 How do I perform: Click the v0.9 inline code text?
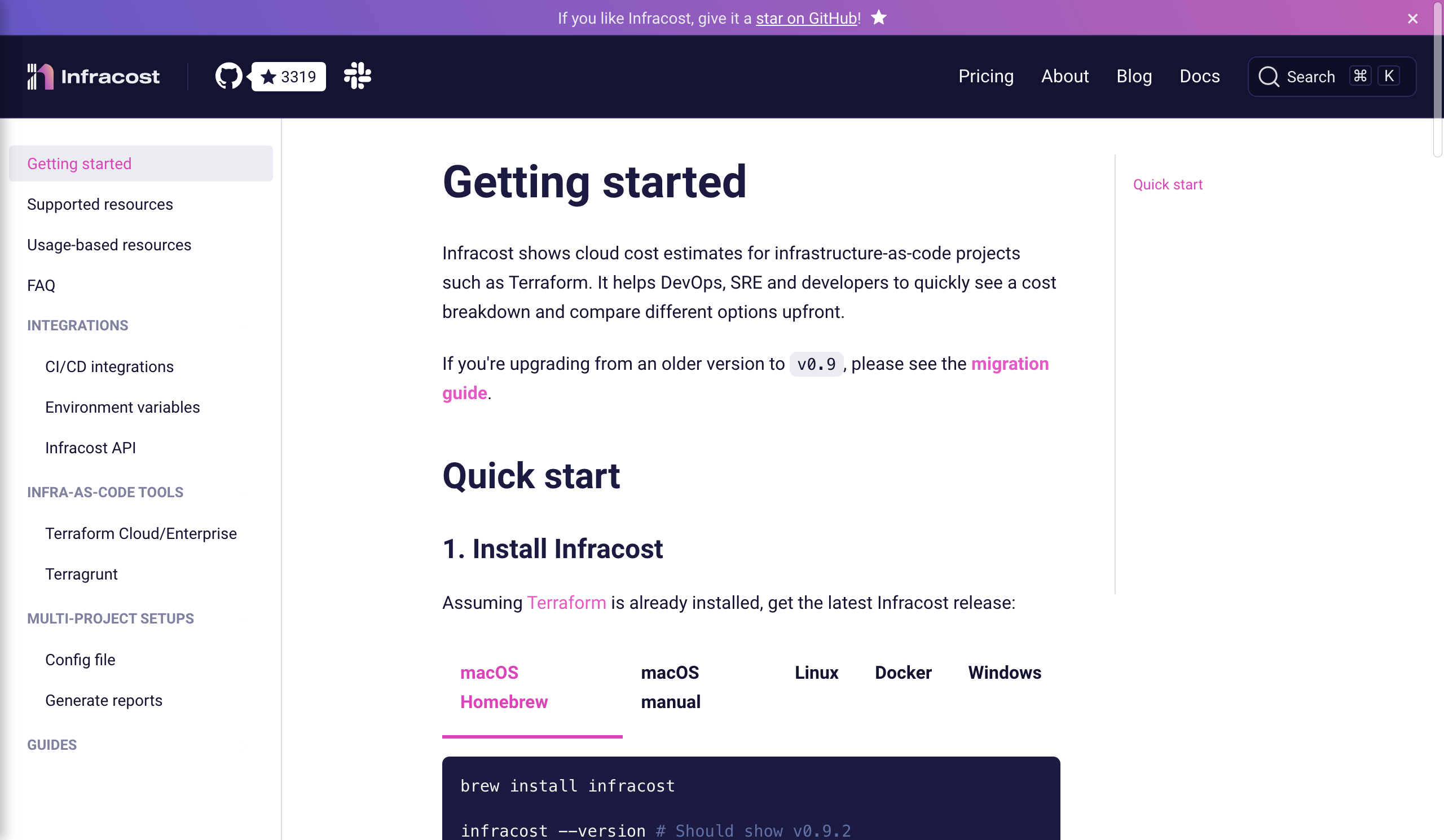[x=816, y=364]
